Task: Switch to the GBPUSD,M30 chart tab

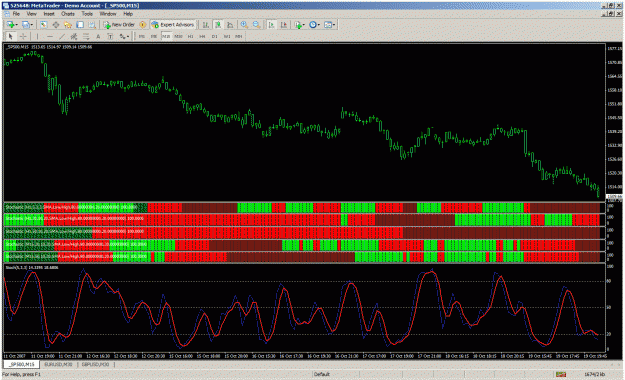Action: (x=96, y=364)
